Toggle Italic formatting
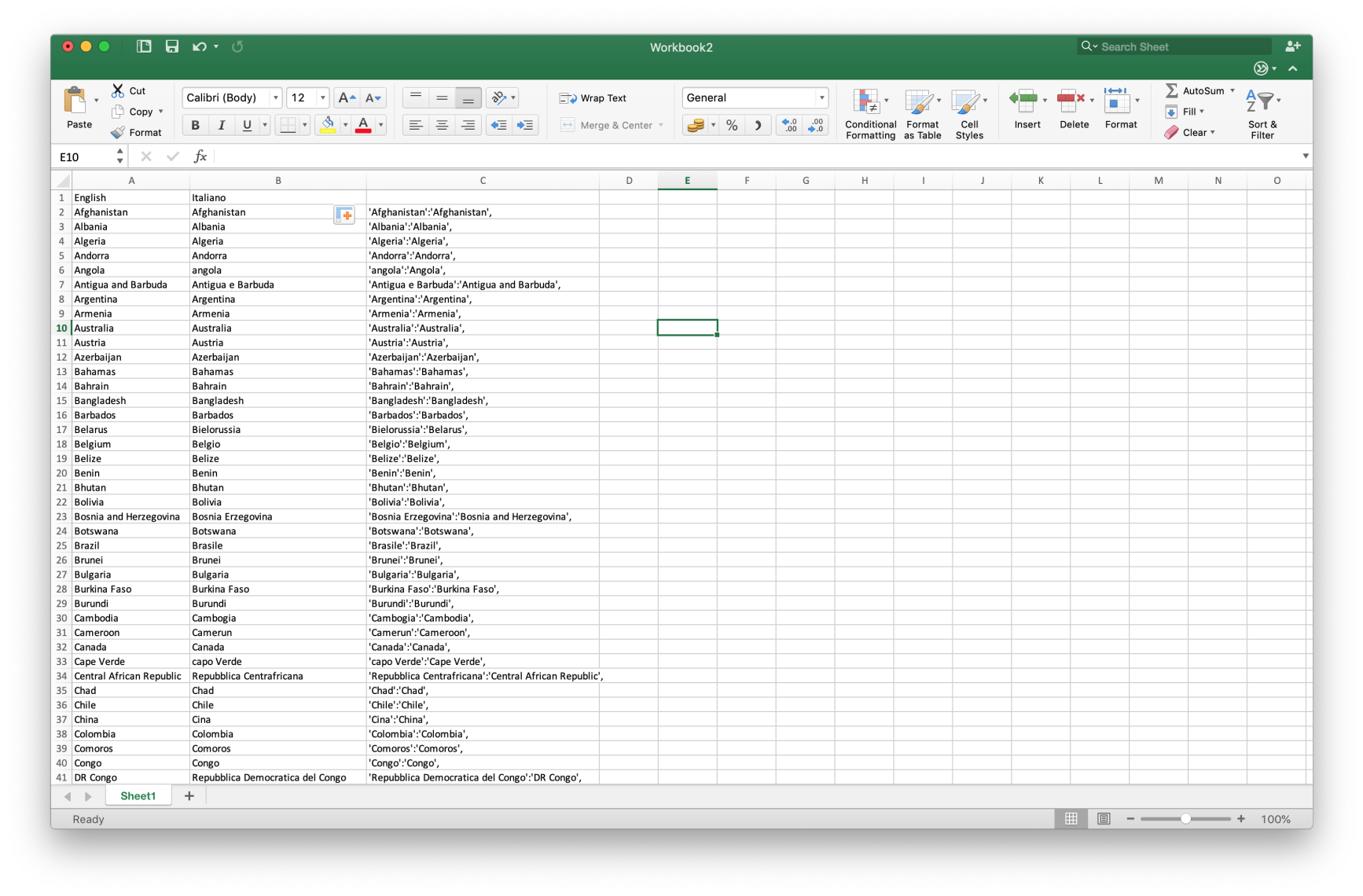Image resolution: width=1363 pixels, height=896 pixels. click(221, 125)
